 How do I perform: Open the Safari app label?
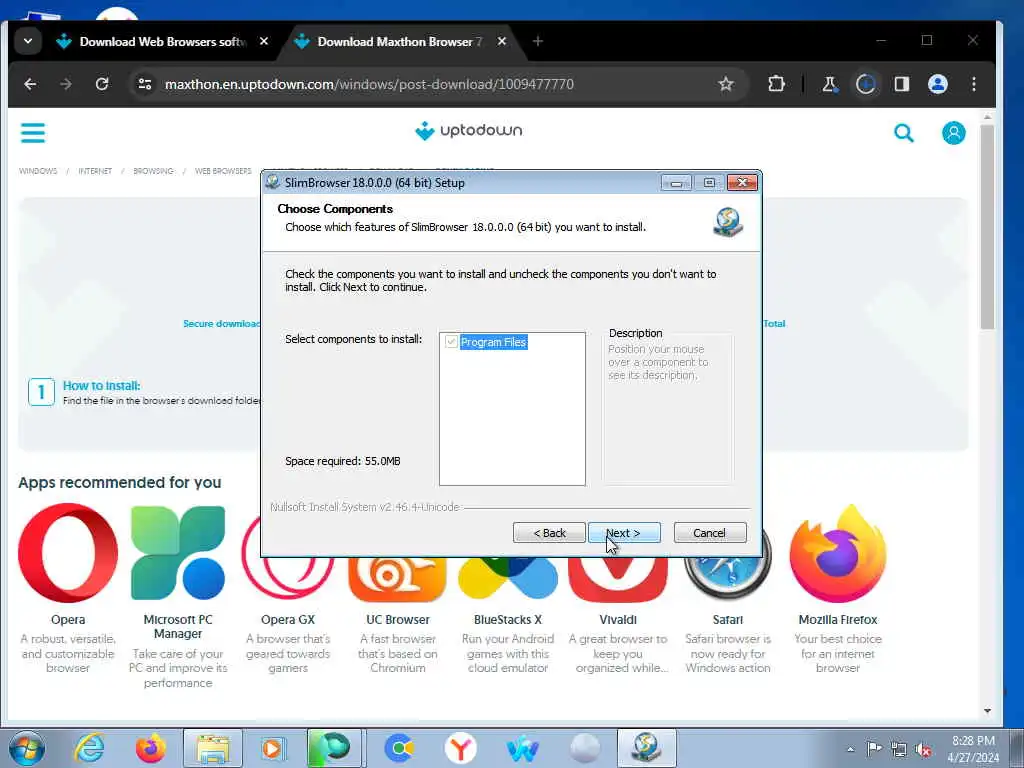pos(728,620)
